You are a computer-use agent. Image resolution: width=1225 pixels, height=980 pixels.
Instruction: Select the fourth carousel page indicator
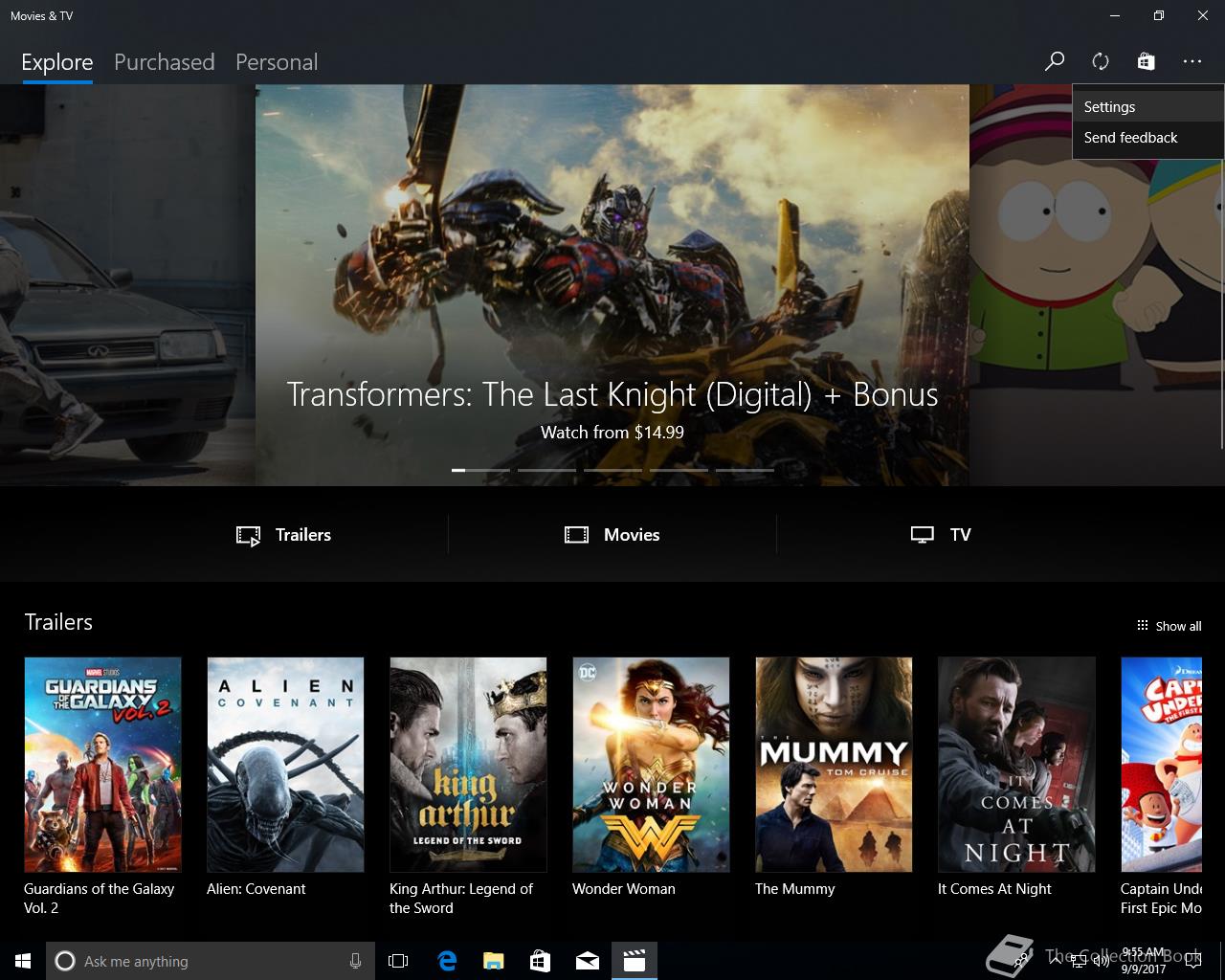point(679,470)
